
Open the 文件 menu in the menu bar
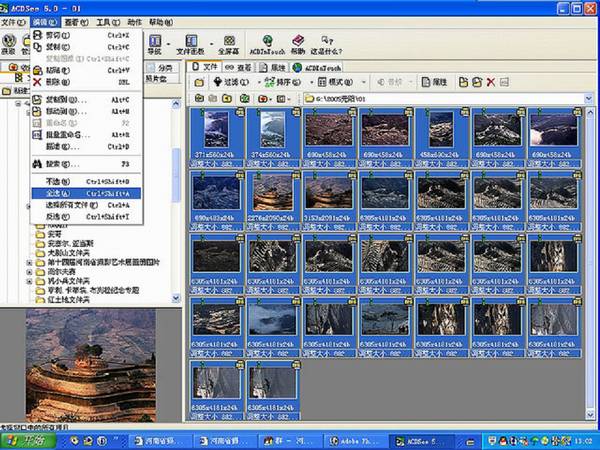pyautogui.click(x=13, y=23)
